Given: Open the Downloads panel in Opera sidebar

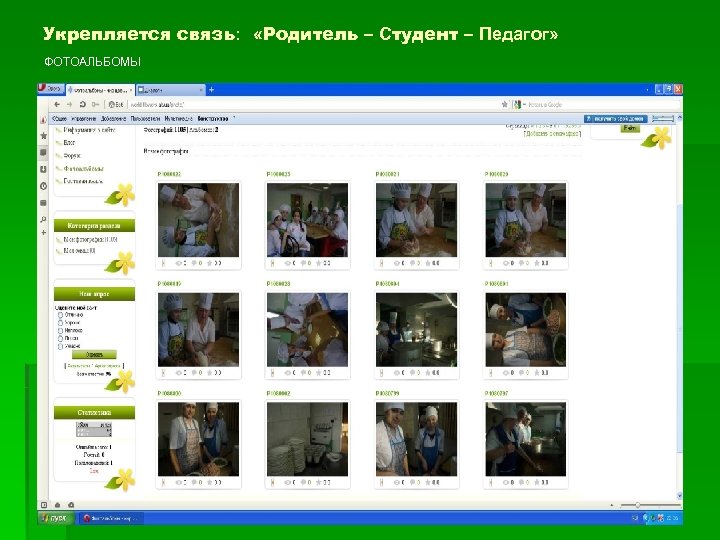Looking at the screenshot, I should point(43,169).
